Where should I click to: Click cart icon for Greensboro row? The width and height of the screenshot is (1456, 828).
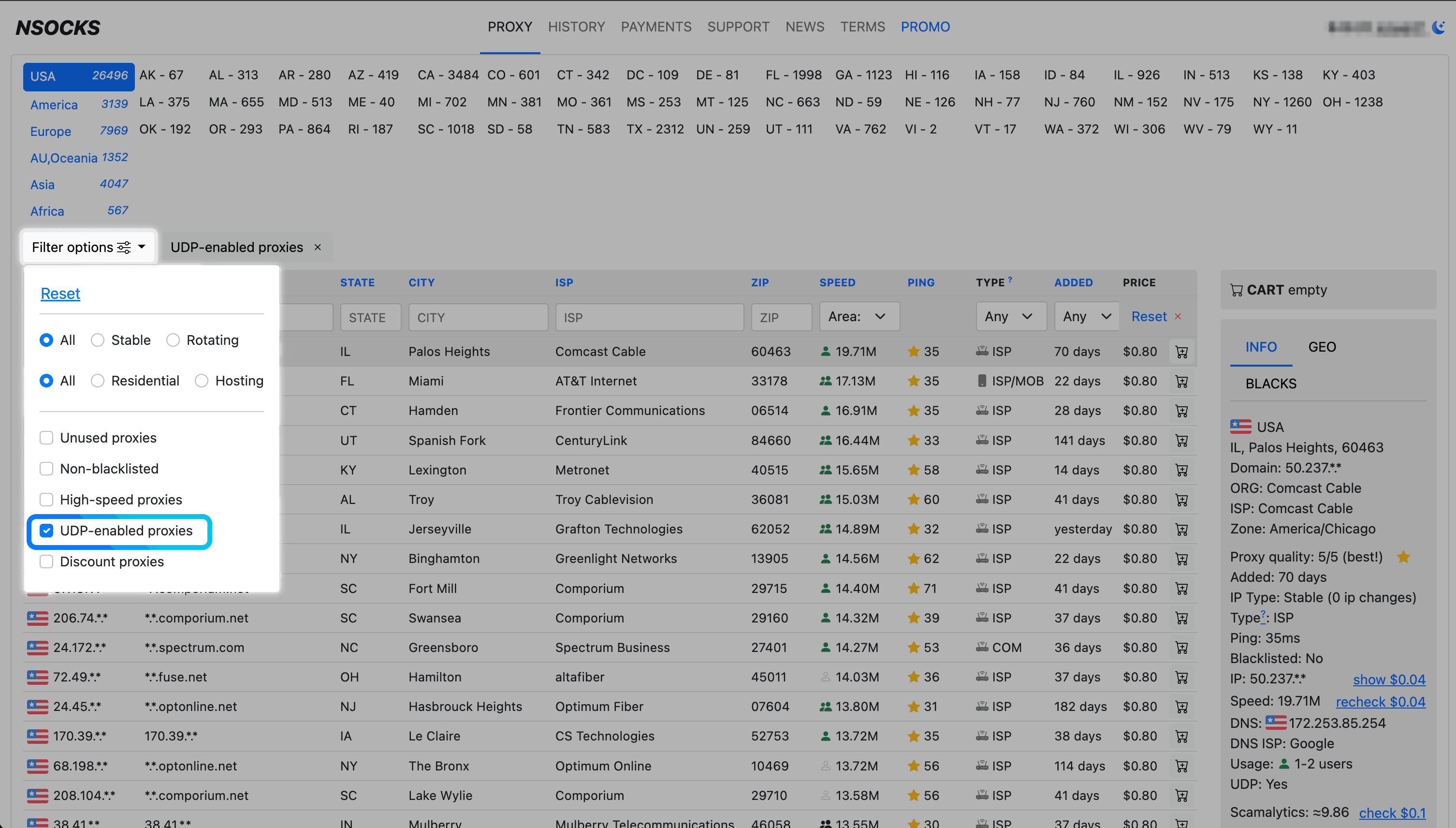[1181, 648]
